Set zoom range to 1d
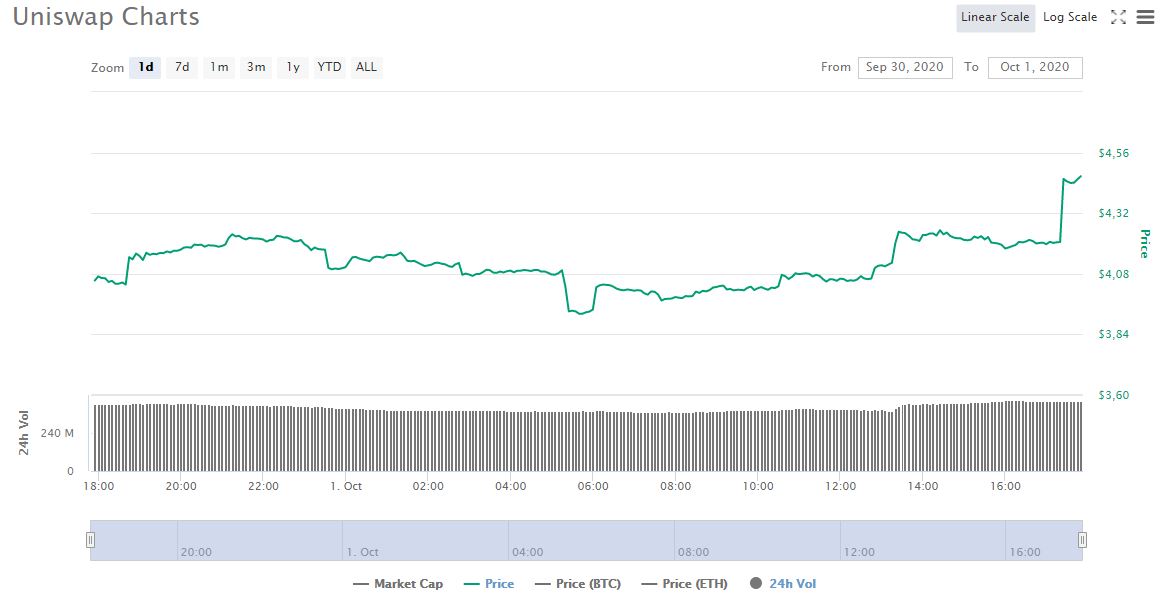This screenshot has width=1160, height=596. 146,67
